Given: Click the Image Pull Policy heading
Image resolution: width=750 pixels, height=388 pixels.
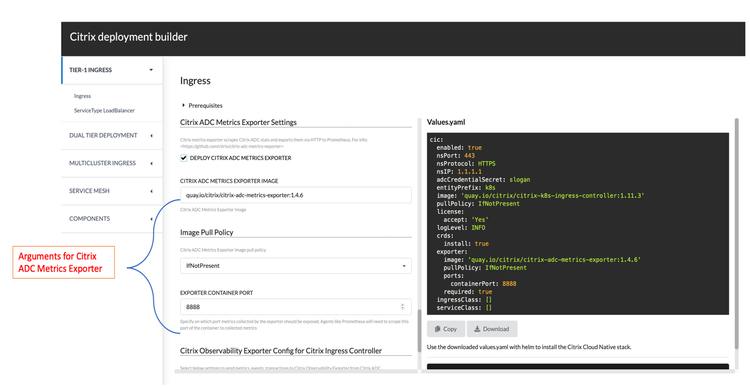Looking at the screenshot, I should click(207, 232).
